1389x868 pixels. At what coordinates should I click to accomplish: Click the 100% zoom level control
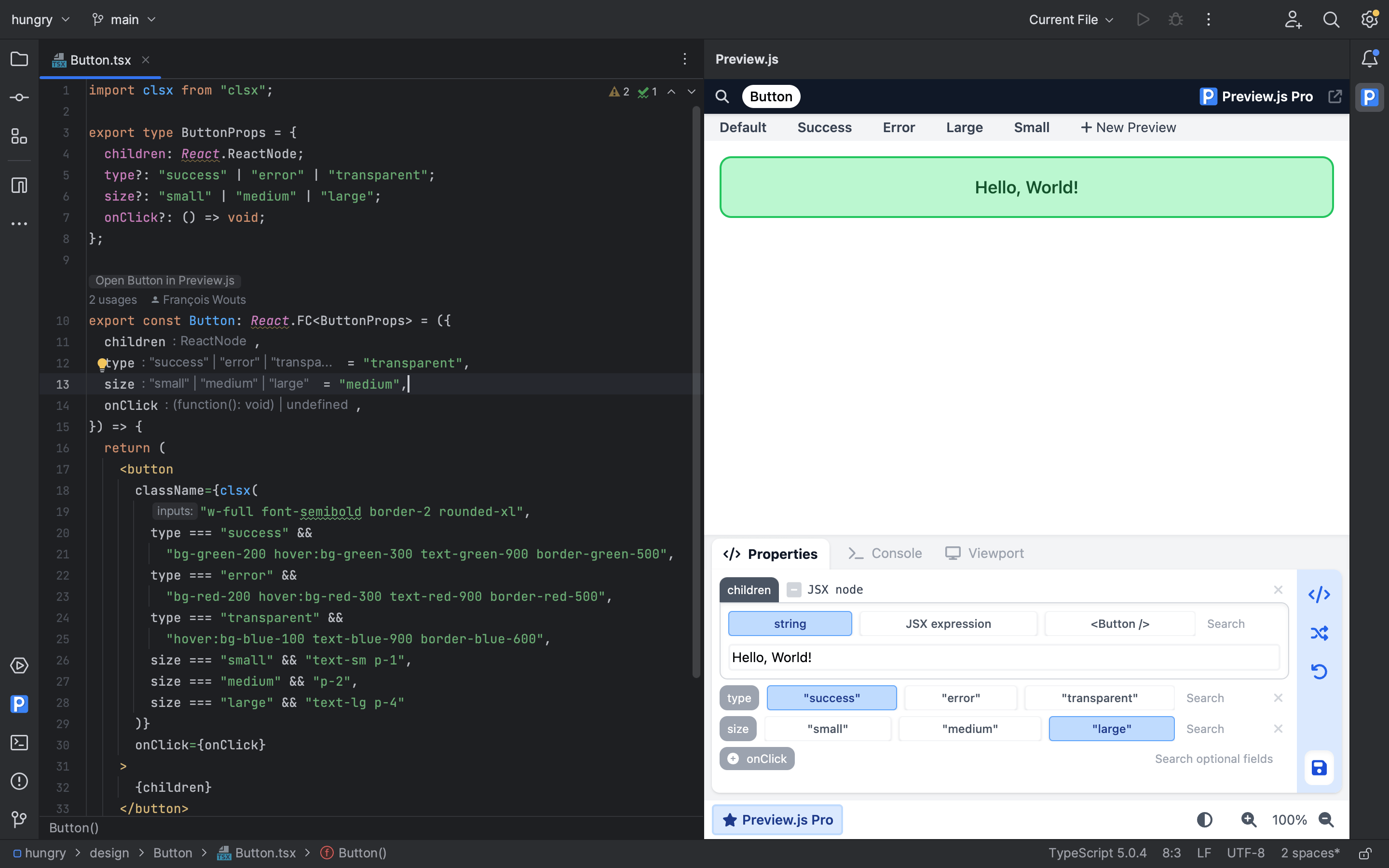click(1289, 819)
